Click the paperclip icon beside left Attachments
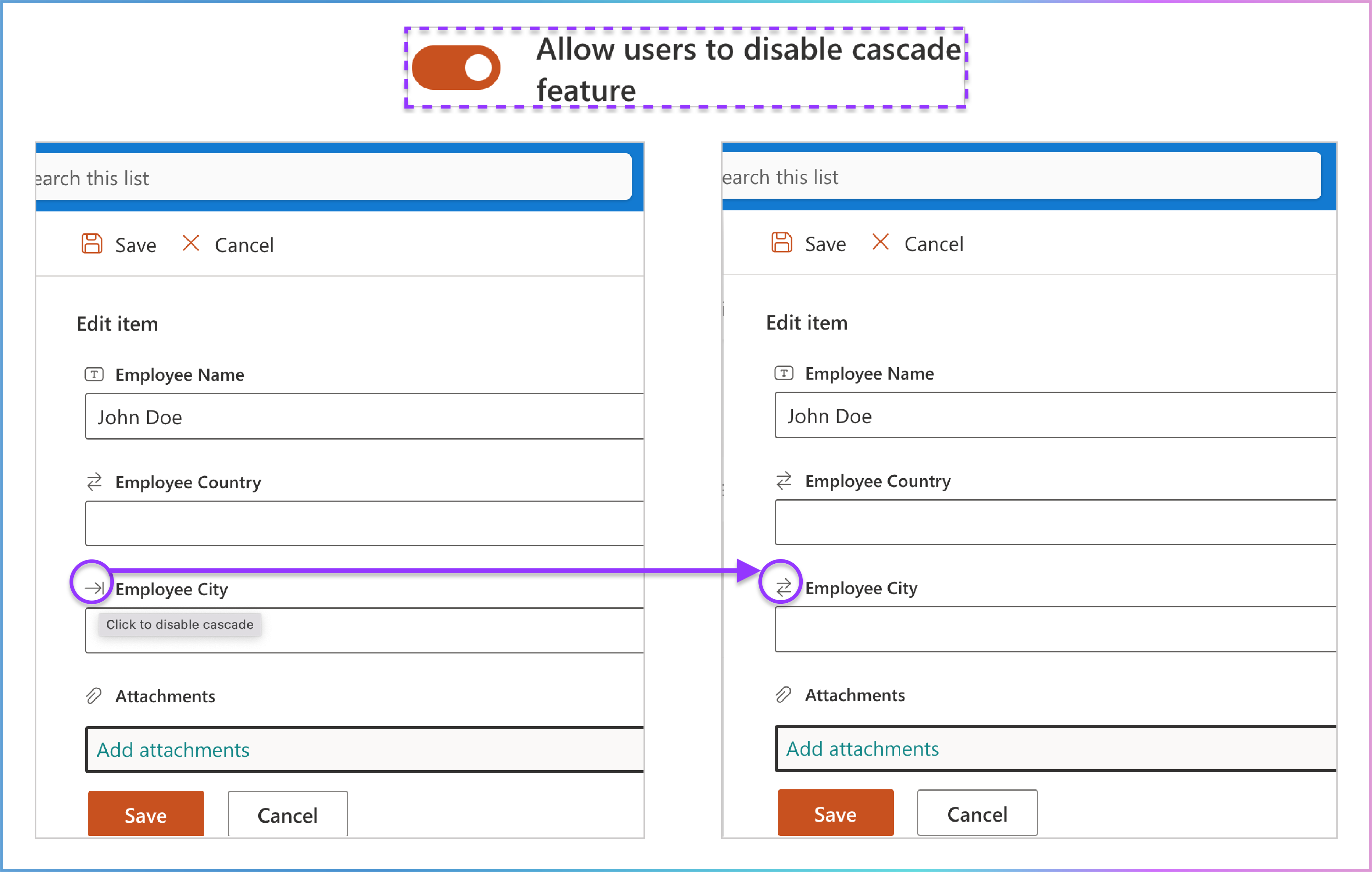The height and width of the screenshot is (872, 1372). pyautogui.click(x=93, y=696)
